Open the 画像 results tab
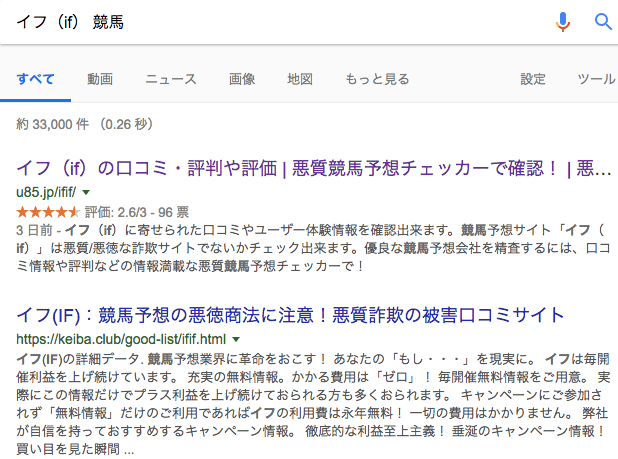This screenshot has width=618, height=459. click(242, 79)
